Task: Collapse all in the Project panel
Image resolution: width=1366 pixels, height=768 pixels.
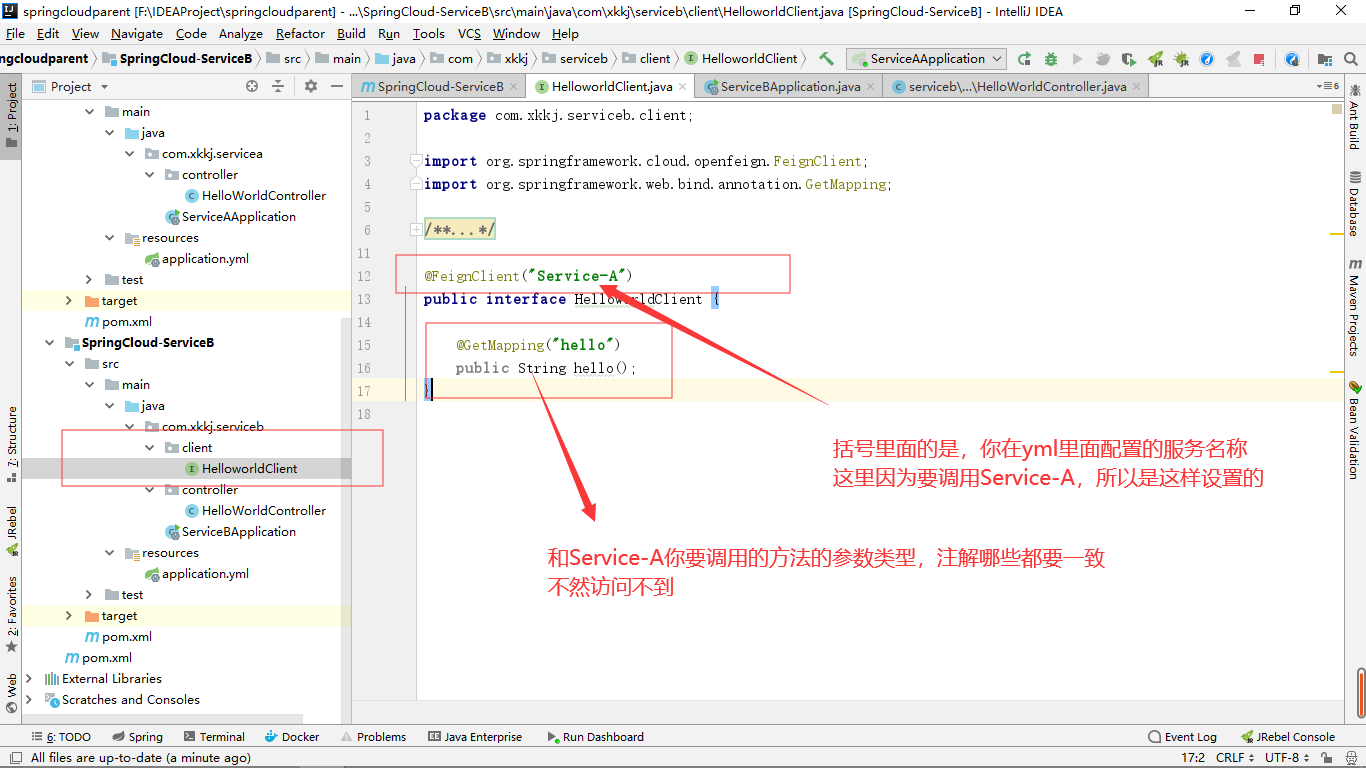Action: pyautogui.click(x=280, y=87)
